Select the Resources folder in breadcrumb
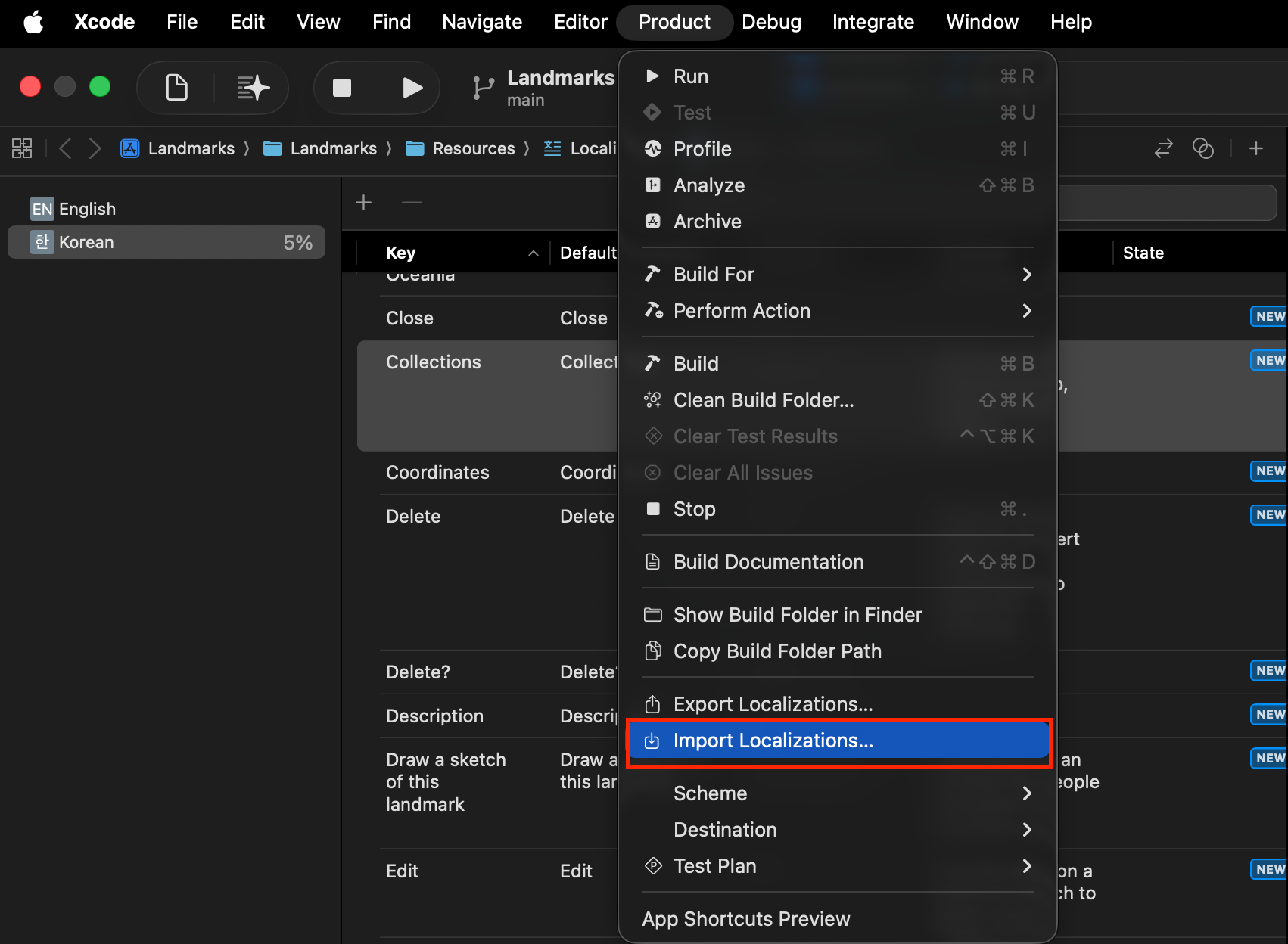 point(460,148)
